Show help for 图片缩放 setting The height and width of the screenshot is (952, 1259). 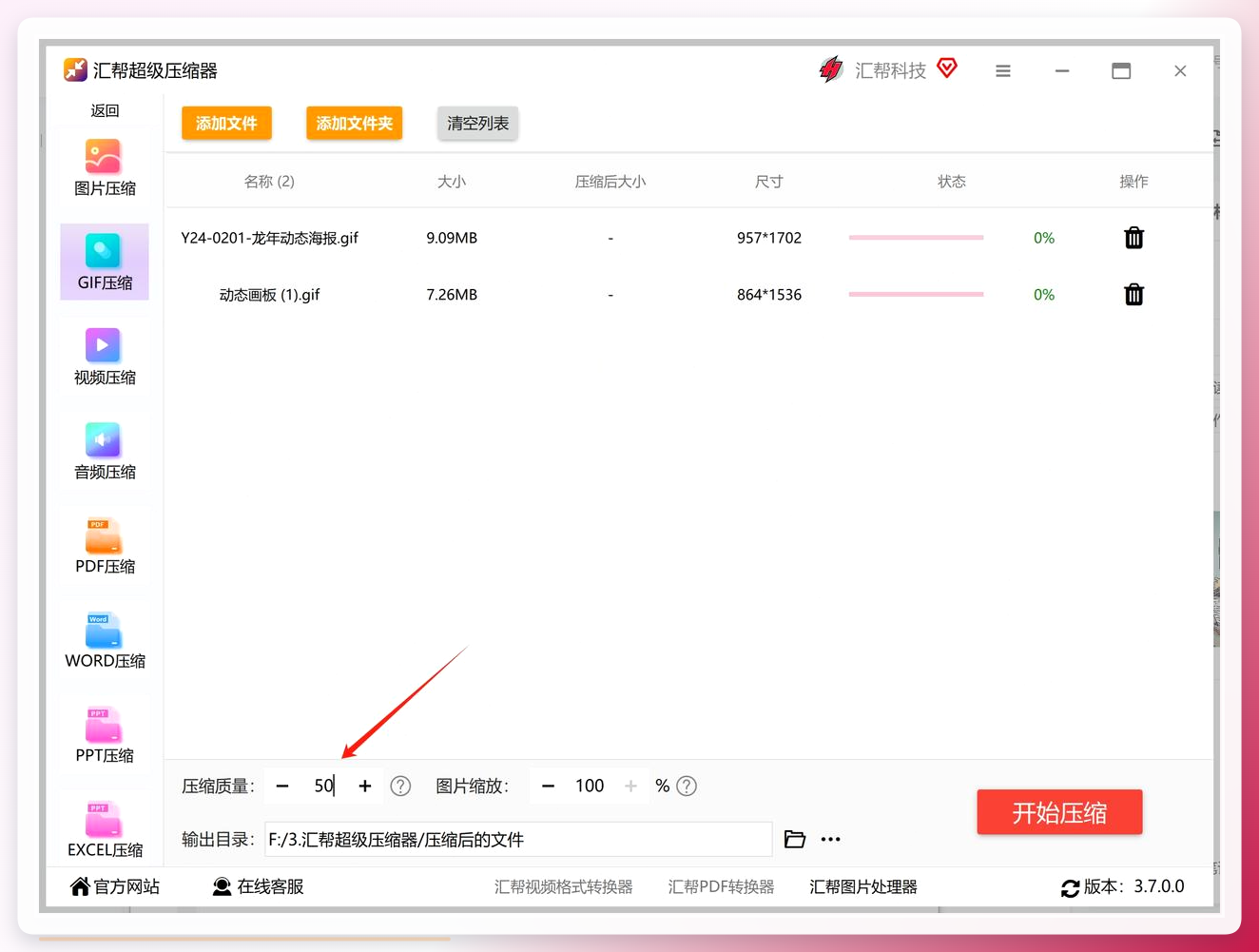tap(687, 786)
